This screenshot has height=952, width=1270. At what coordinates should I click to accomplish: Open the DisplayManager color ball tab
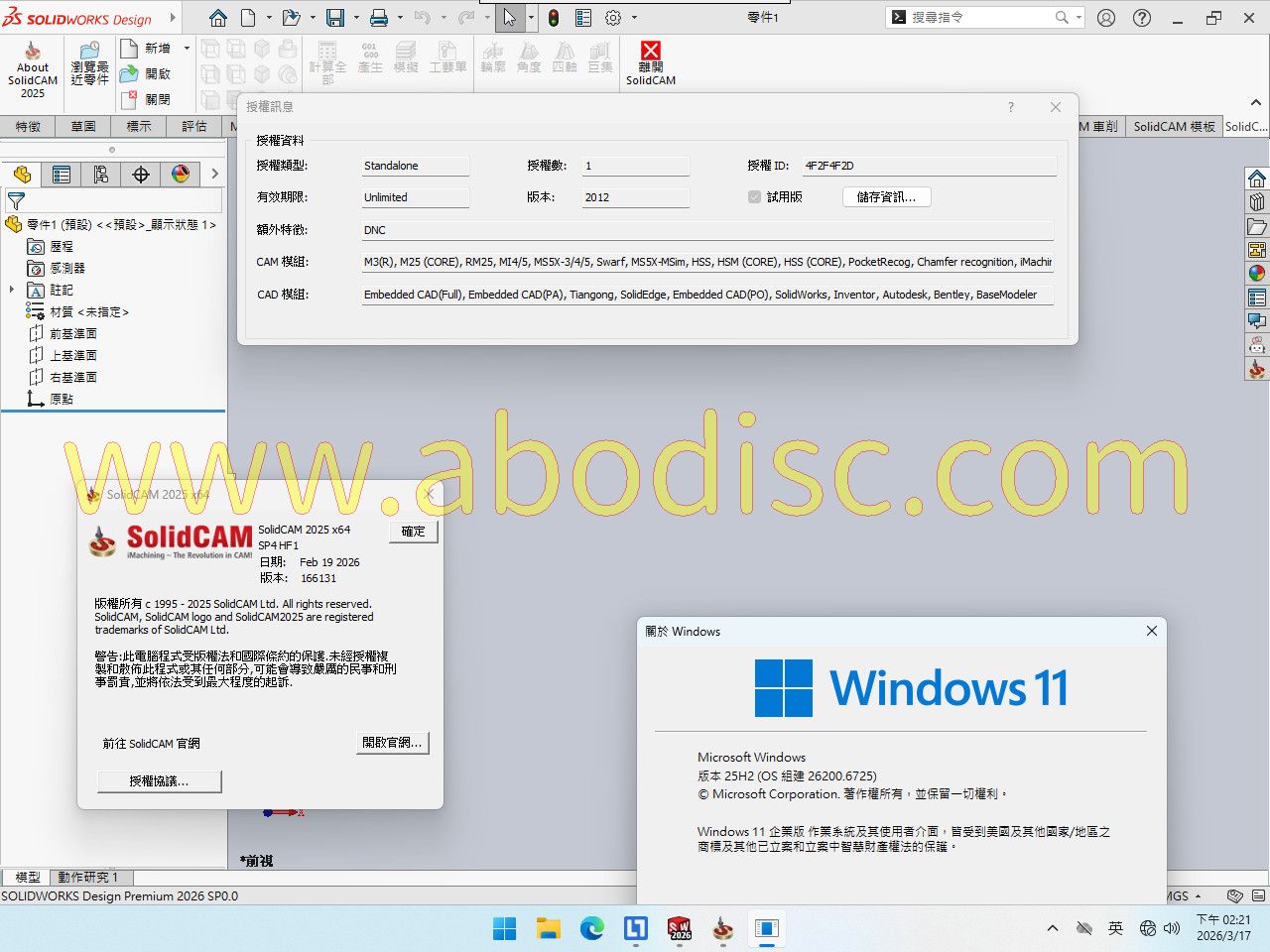click(181, 175)
